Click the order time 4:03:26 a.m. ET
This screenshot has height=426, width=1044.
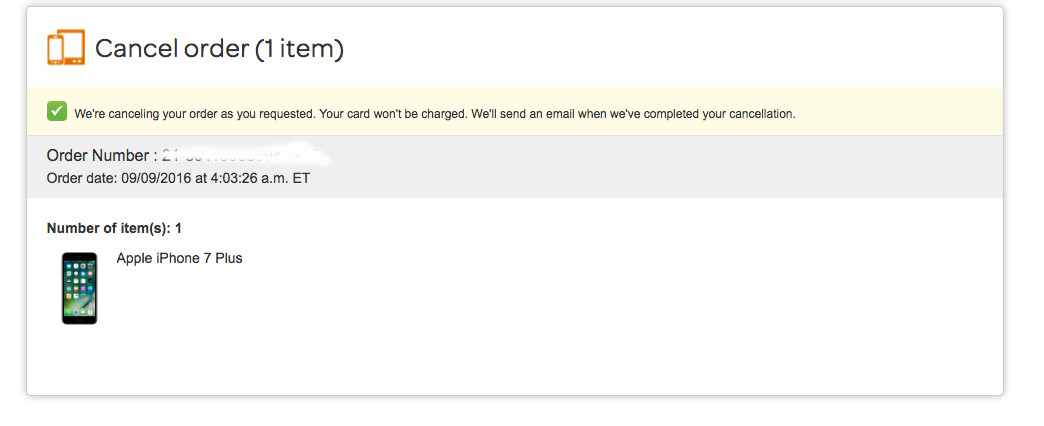(x=260, y=178)
